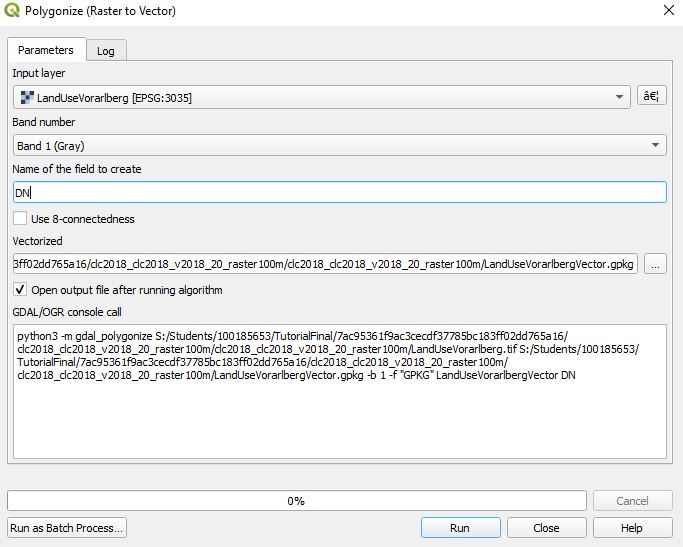
Task: Click the DN field name input
Action: [339, 193]
